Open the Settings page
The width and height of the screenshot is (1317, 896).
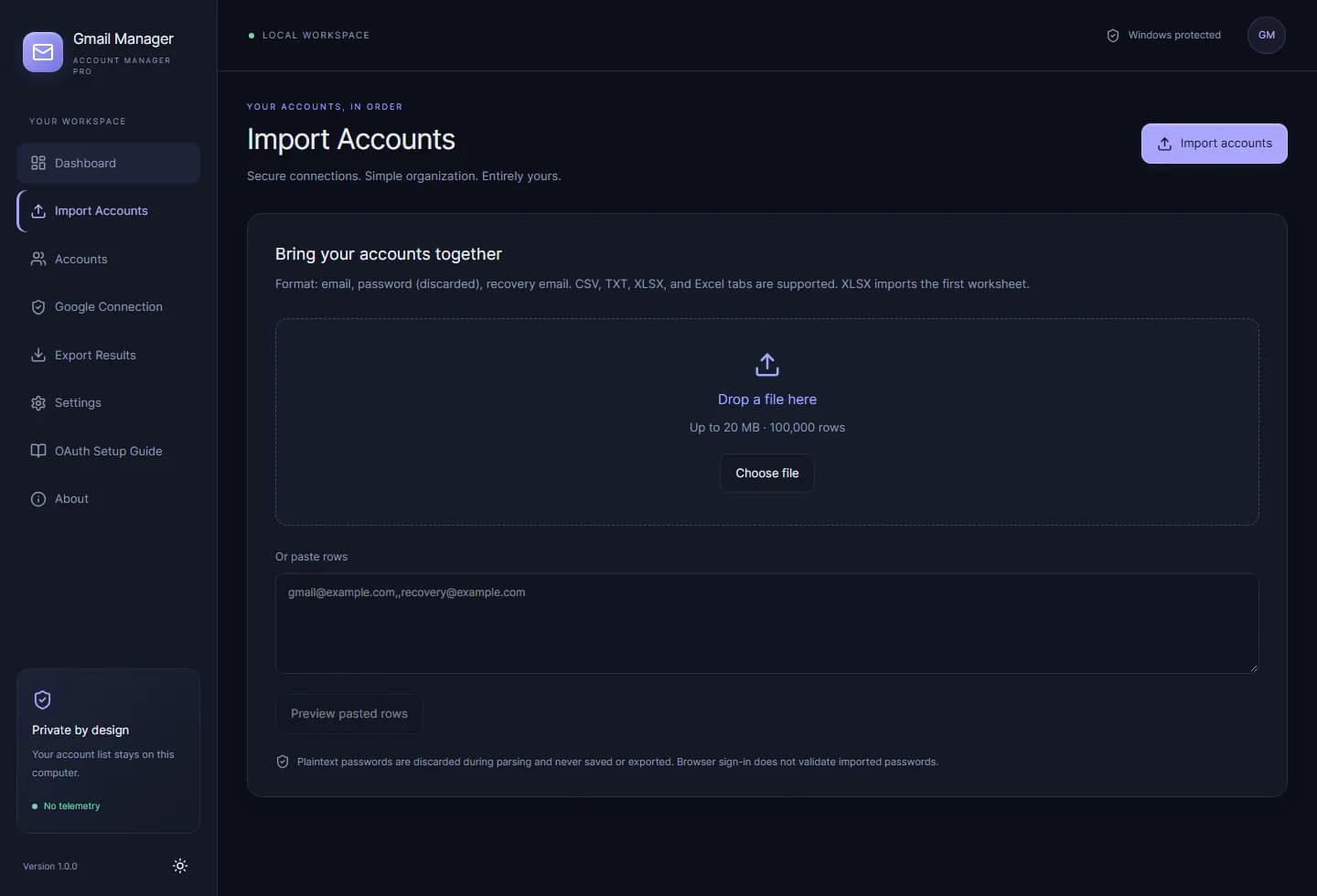tap(108, 403)
